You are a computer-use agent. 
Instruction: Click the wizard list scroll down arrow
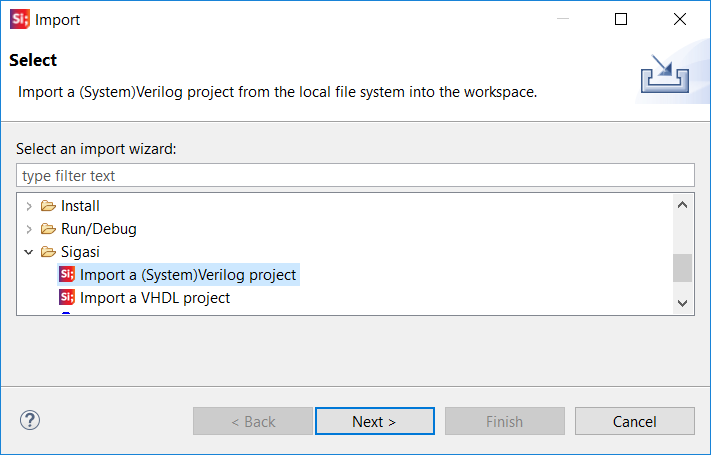click(682, 303)
